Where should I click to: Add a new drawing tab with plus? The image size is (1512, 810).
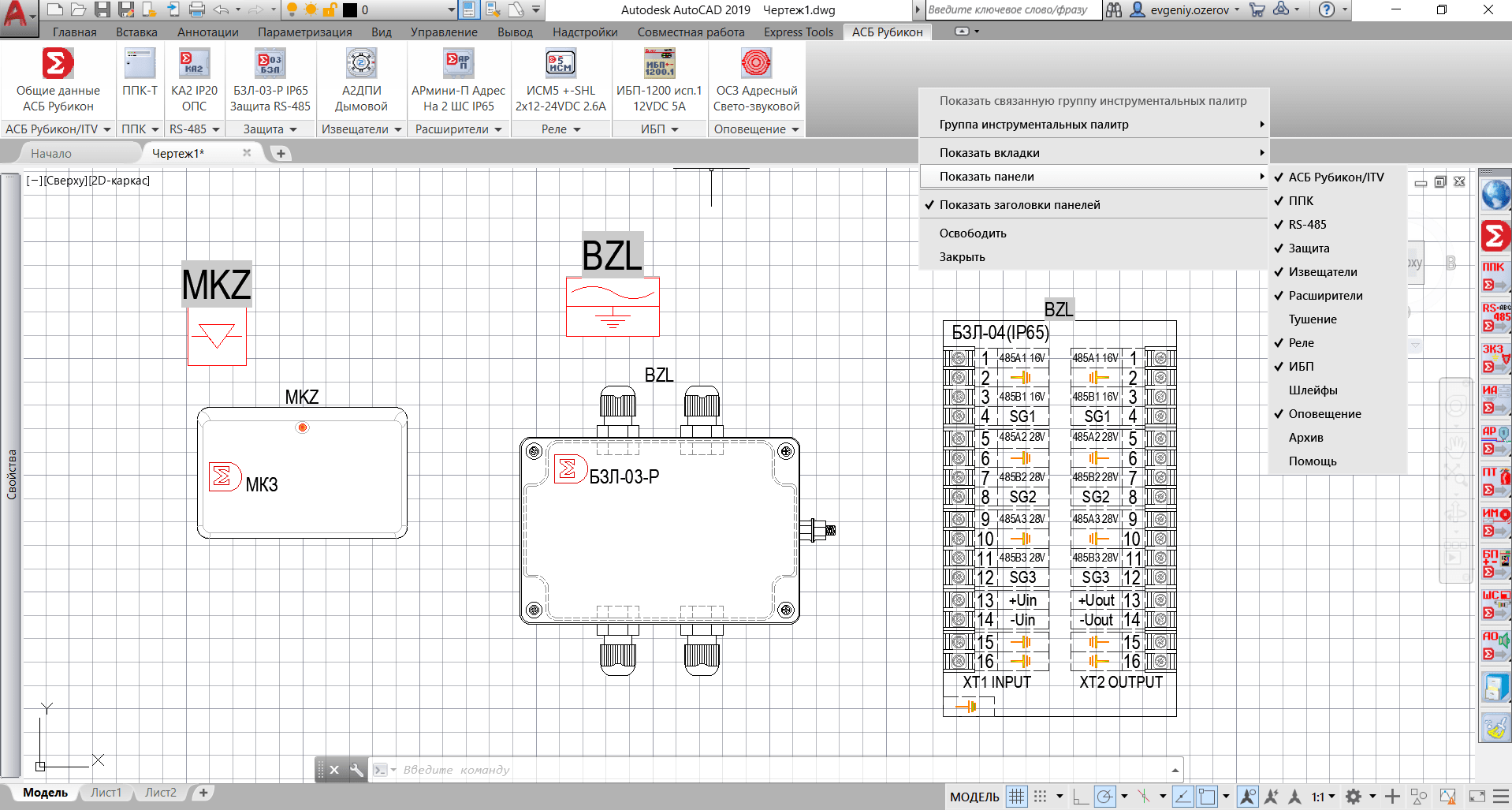(x=281, y=153)
